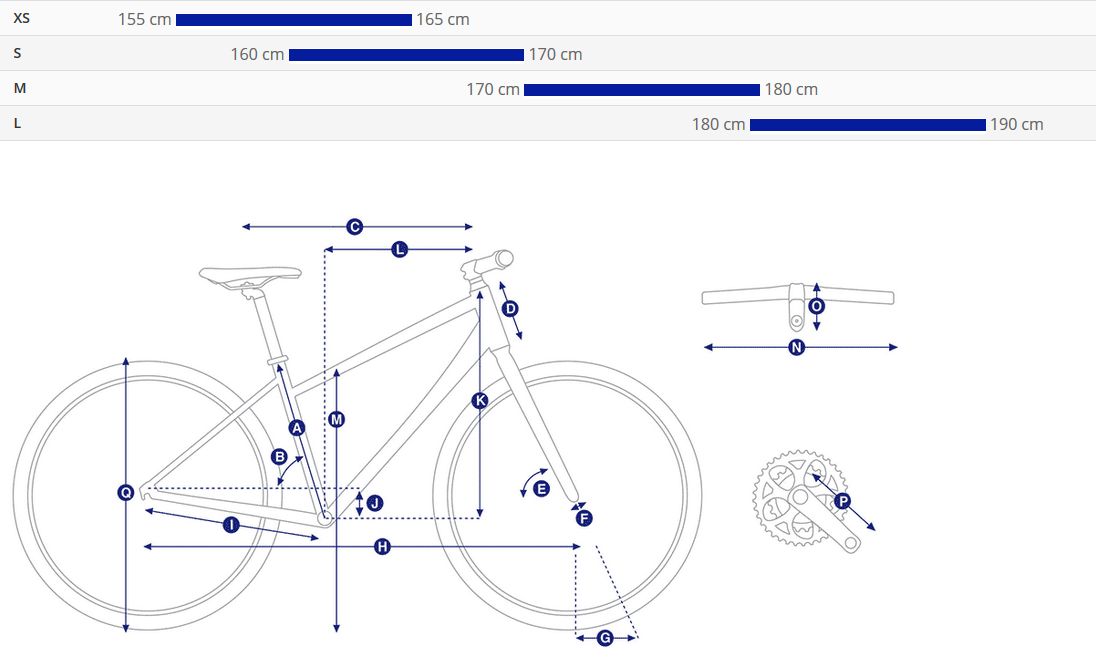Click the D head tube marker
The height and width of the screenshot is (658, 1096).
tap(510, 308)
